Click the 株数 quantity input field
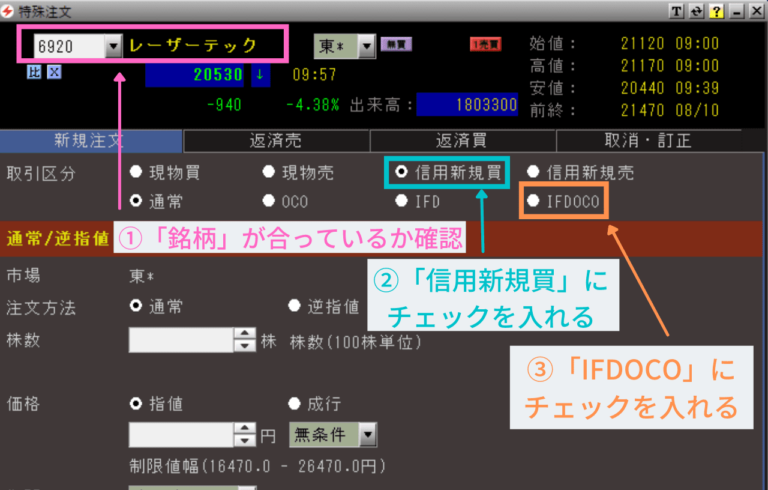The height and width of the screenshot is (490, 768). [x=181, y=341]
